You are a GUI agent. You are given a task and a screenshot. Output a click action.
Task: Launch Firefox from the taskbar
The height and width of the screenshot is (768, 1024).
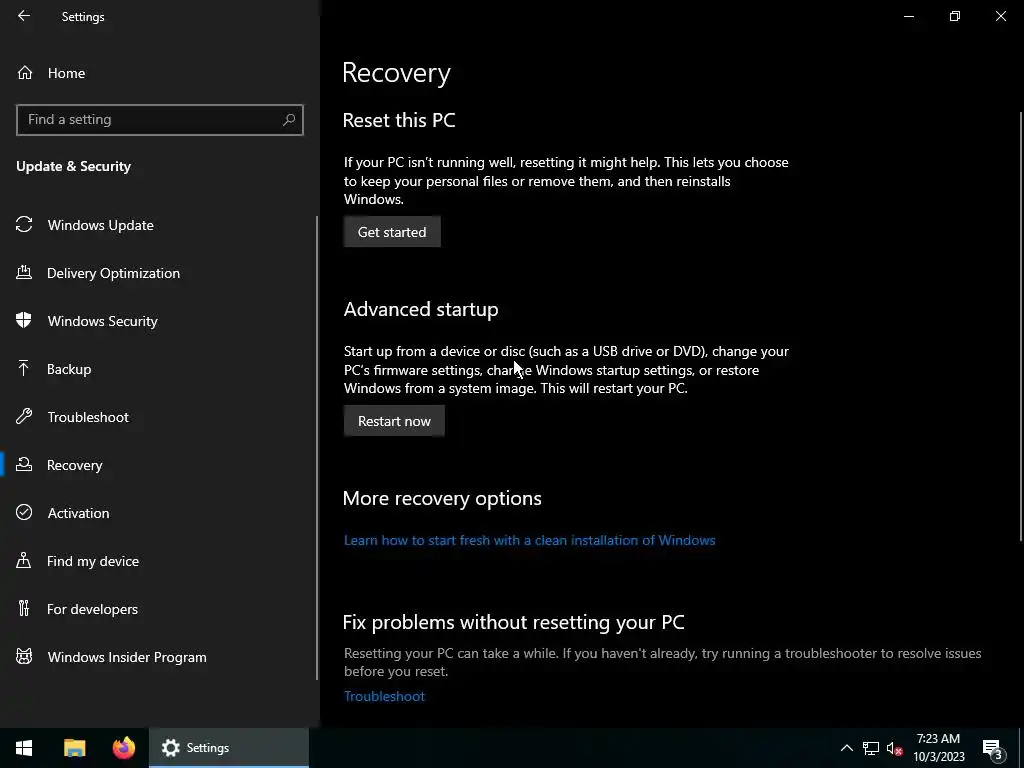click(124, 748)
